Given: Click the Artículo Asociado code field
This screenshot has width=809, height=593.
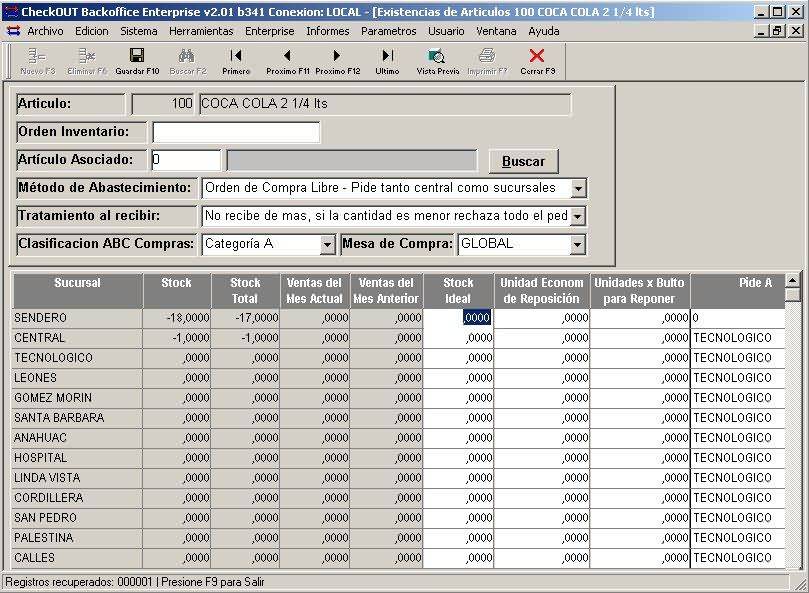Looking at the screenshot, I should click(x=186, y=160).
